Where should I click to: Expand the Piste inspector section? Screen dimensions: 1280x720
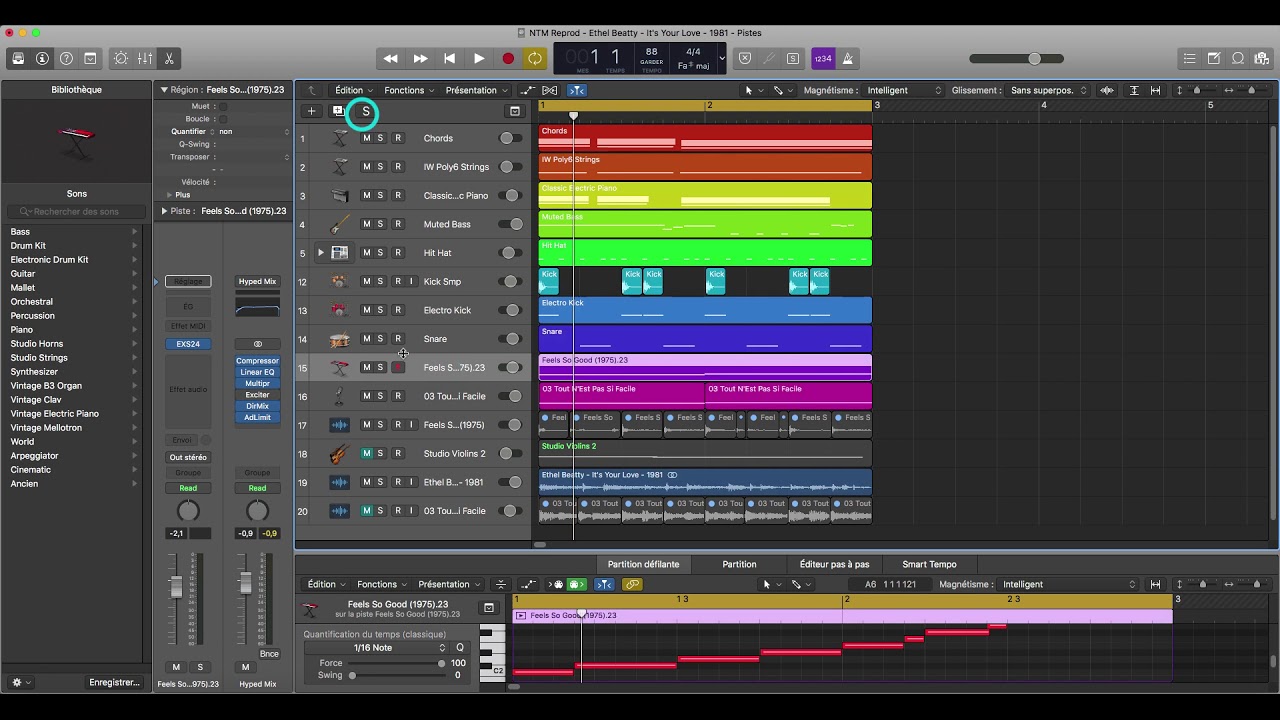pyautogui.click(x=164, y=211)
